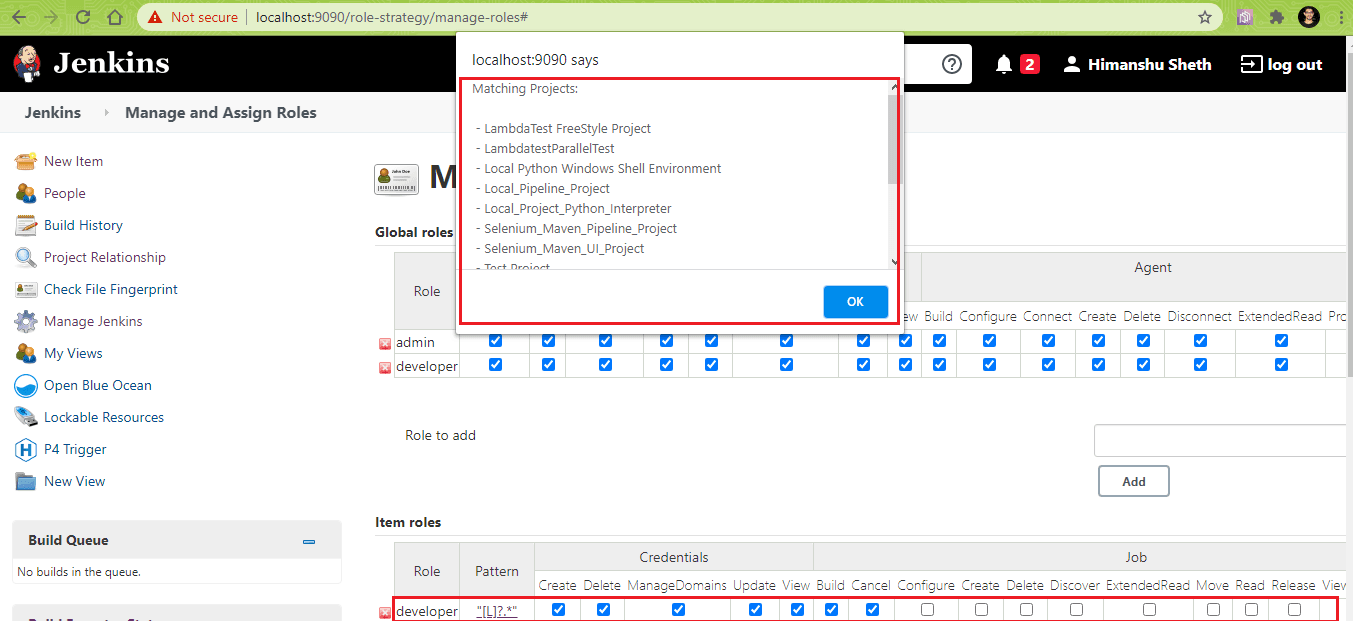Open the browser extensions puzzle icon
1353x621 pixels.
click(x=1276, y=17)
